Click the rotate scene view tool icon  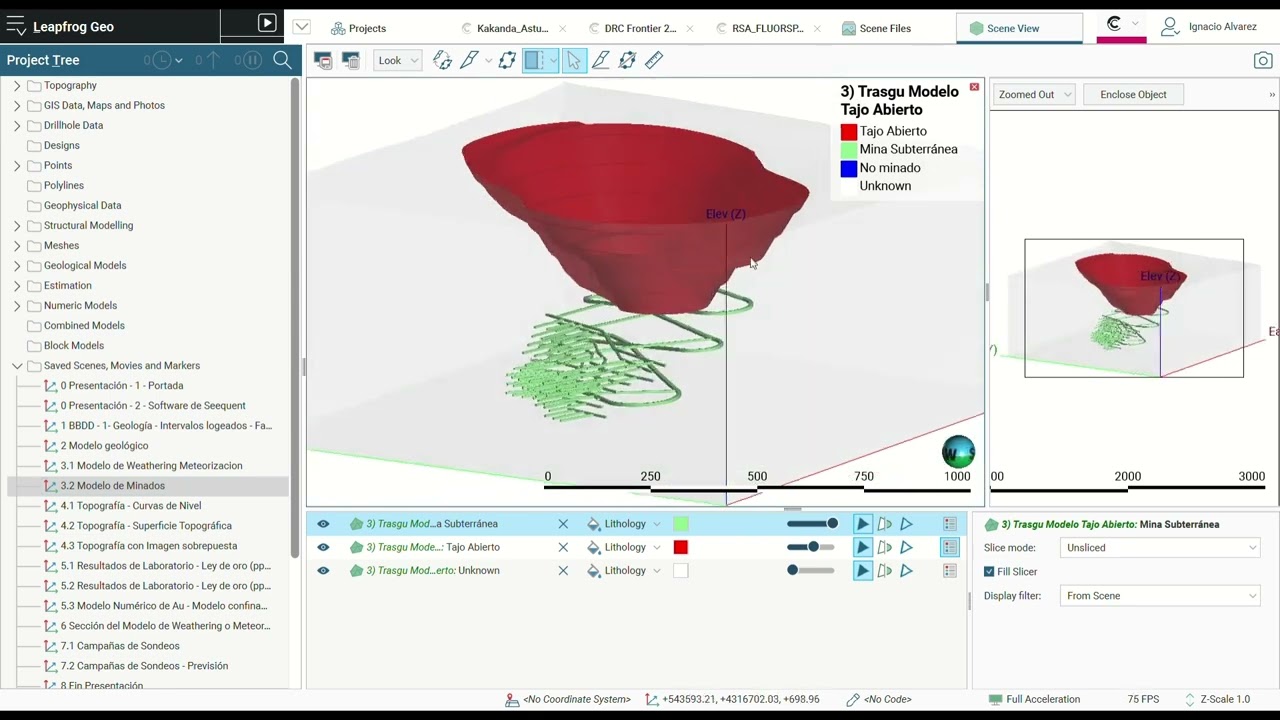442,61
